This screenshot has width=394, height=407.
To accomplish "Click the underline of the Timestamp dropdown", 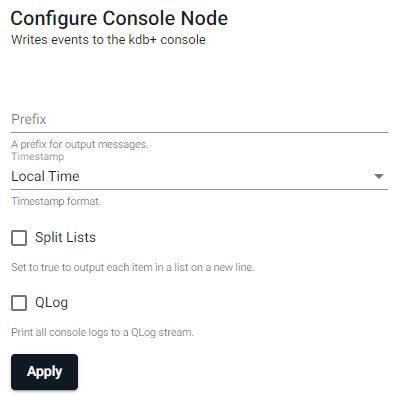I will coord(199,190).
